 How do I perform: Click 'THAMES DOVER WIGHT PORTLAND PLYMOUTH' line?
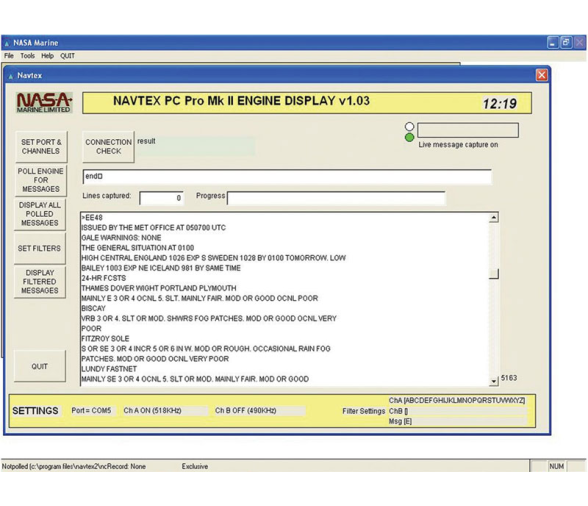click(x=159, y=288)
